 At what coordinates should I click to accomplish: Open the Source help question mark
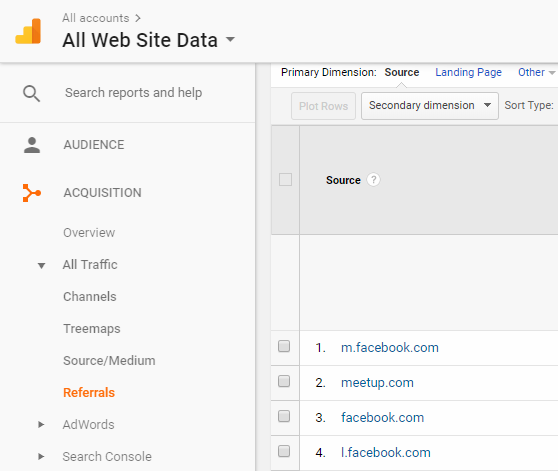click(373, 180)
